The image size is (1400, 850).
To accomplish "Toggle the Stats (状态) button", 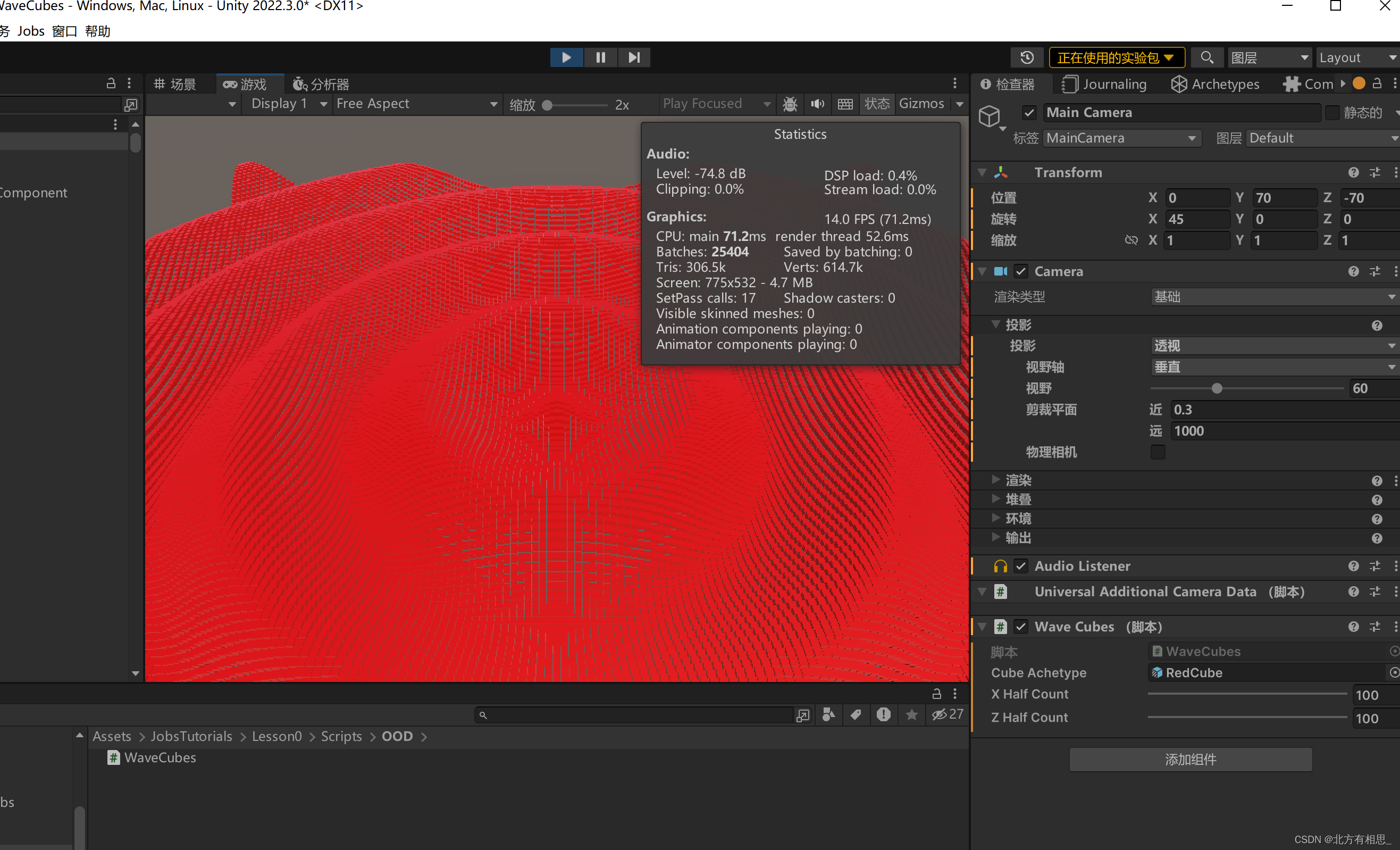I will [876, 104].
